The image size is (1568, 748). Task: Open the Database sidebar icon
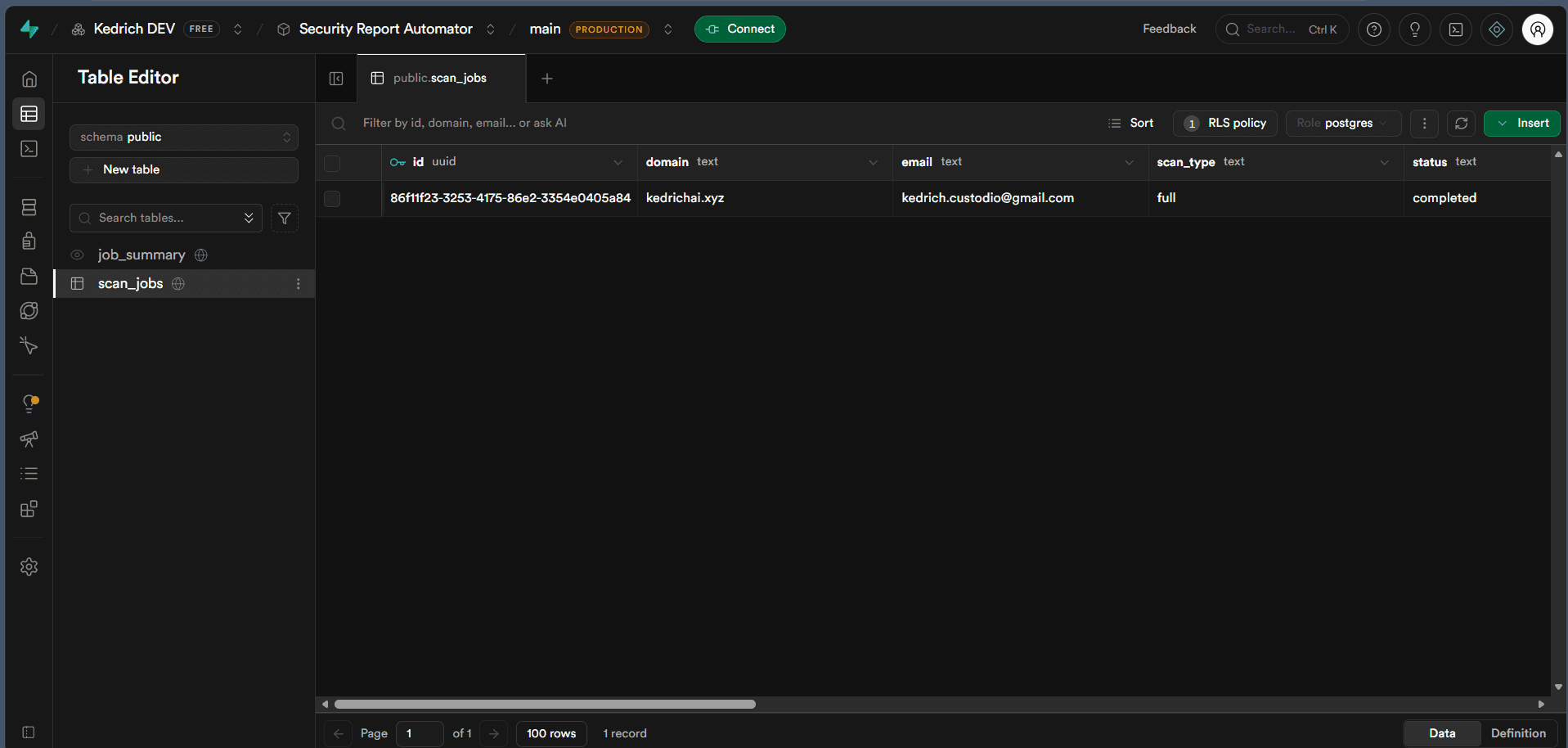(29, 207)
